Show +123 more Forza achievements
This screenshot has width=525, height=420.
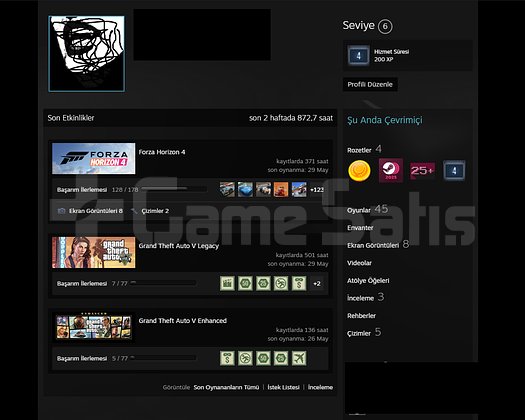(x=317, y=190)
